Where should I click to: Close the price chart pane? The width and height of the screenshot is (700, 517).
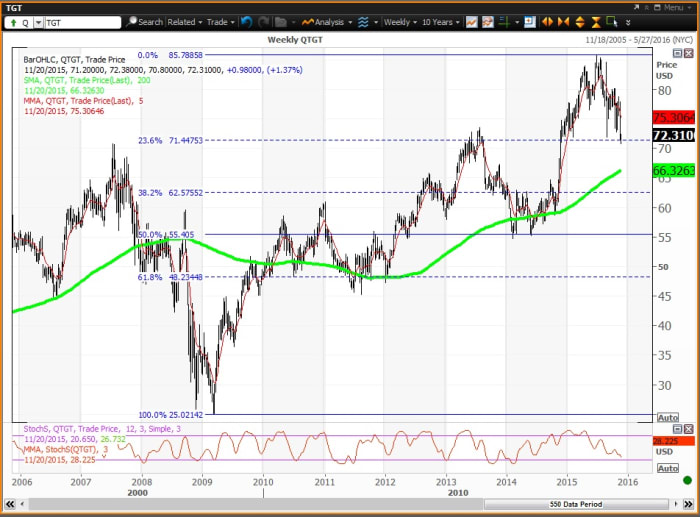pos(689,54)
